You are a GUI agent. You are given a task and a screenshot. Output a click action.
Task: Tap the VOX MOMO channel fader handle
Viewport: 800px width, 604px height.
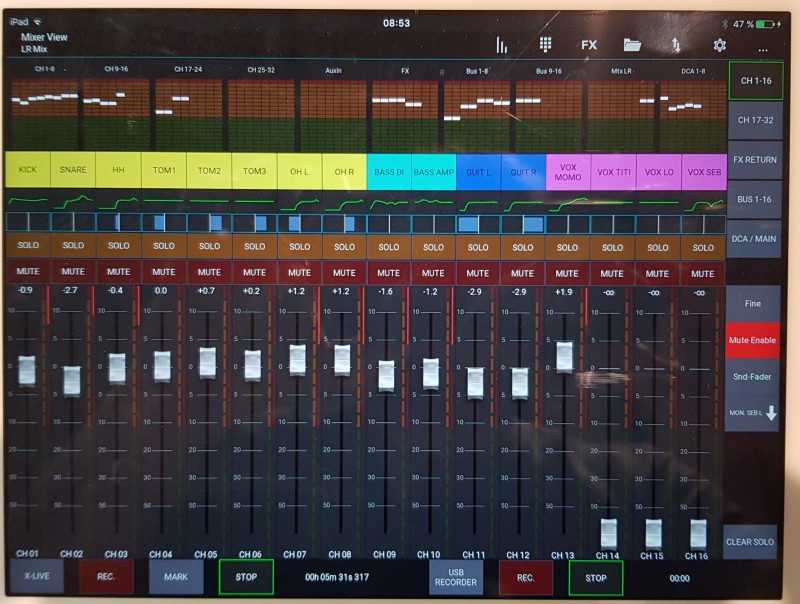565,357
